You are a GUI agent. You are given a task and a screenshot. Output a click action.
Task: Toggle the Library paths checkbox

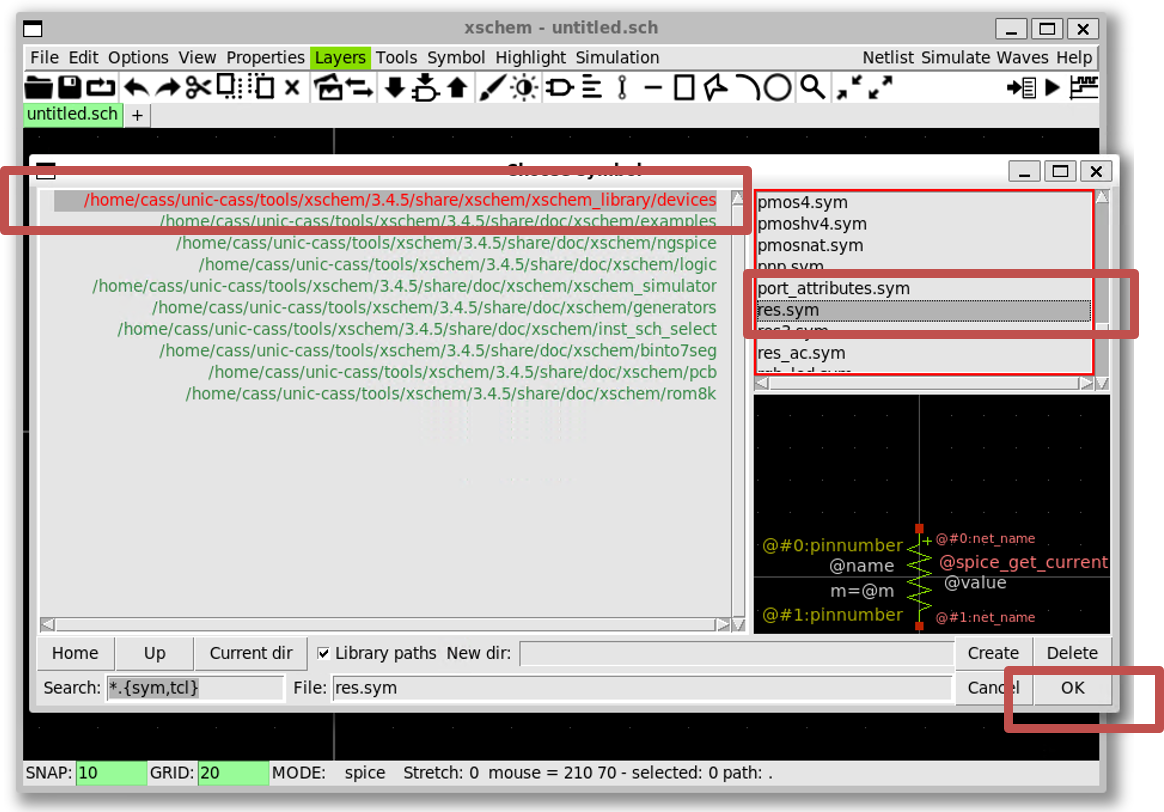pyautogui.click(x=324, y=653)
